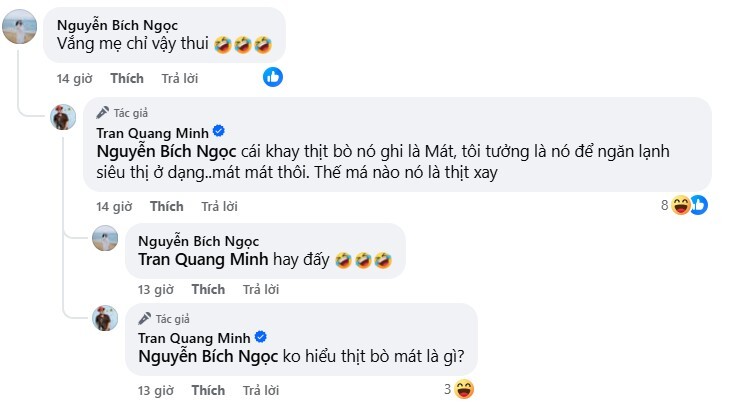The image size is (744, 407).
Task: Reply to the top comment with Trả lời
Action: pyautogui.click(x=178, y=76)
